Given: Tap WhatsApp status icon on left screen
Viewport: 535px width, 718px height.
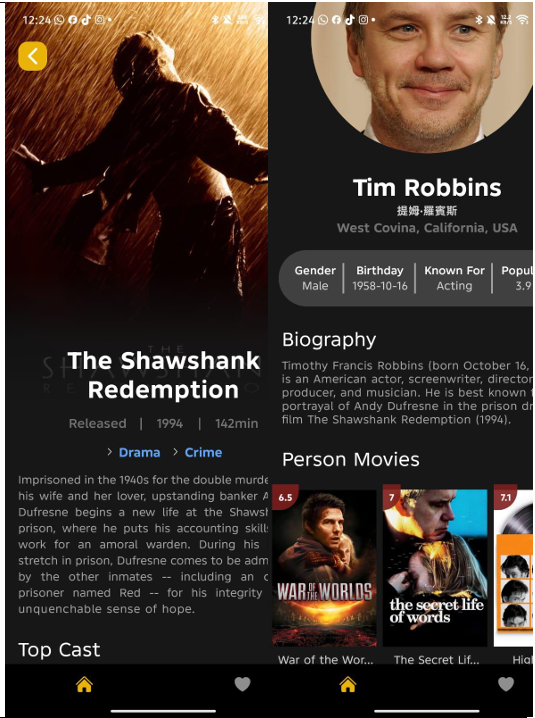Looking at the screenshot, I should tap(59, 20).
